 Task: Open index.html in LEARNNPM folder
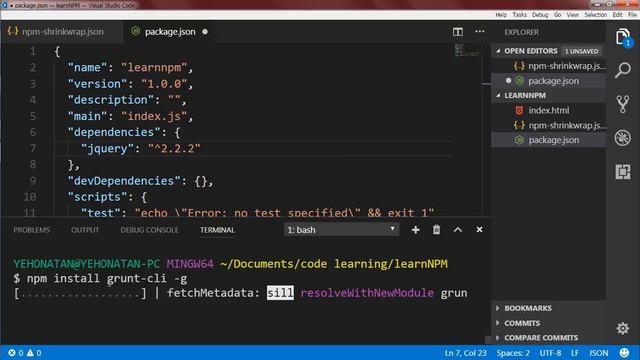(549, 110)
